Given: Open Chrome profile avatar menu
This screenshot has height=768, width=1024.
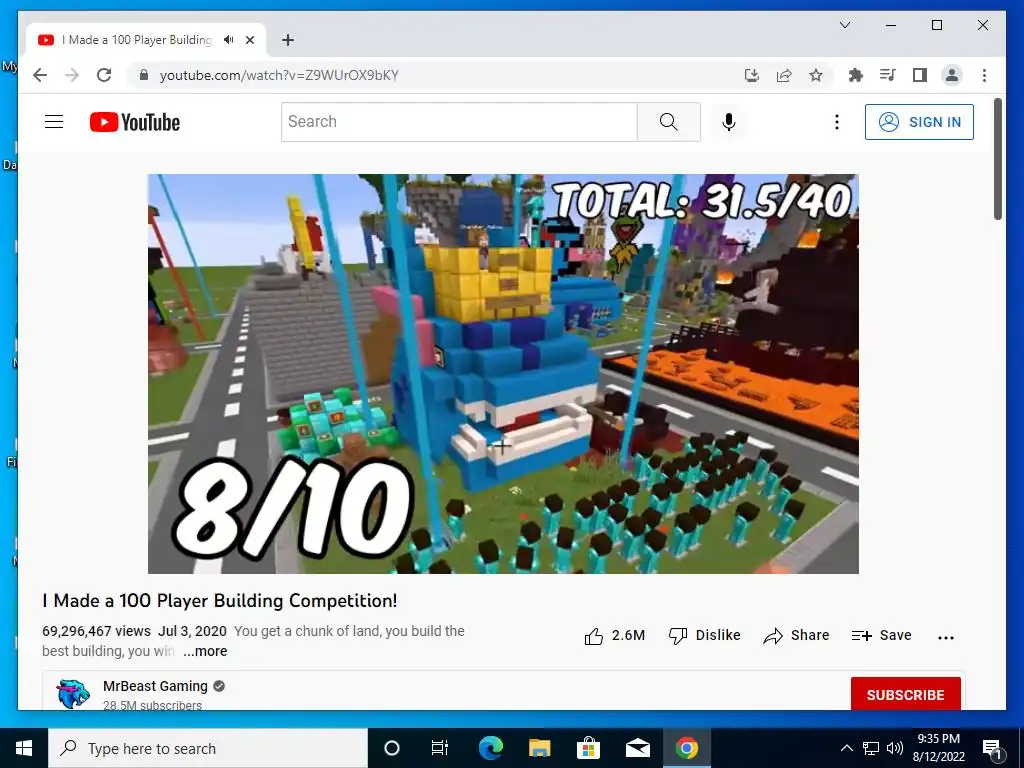Looking at the screenshot, I should click(952, 75).
